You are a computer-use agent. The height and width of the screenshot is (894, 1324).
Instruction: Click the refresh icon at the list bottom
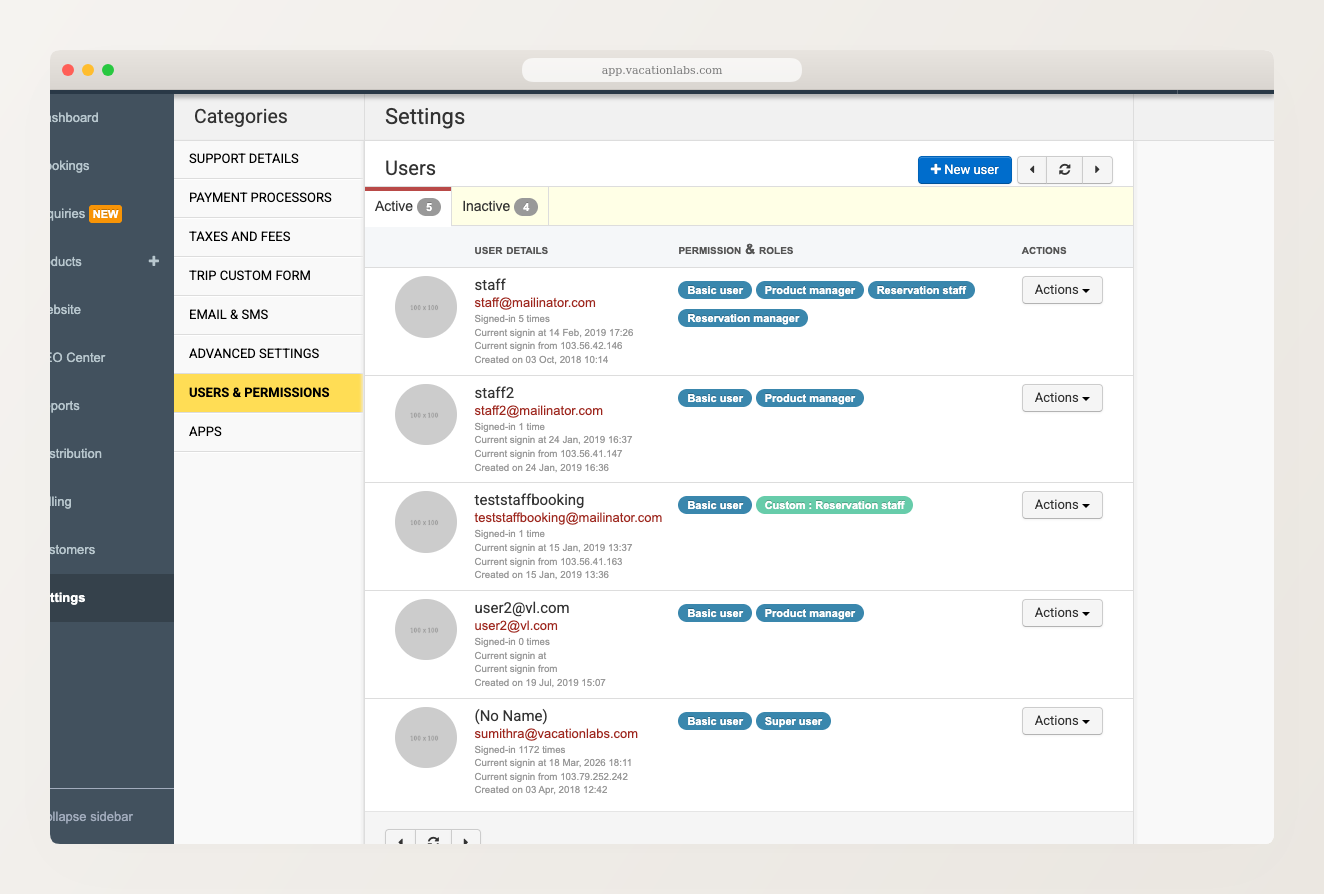(433, 840)
